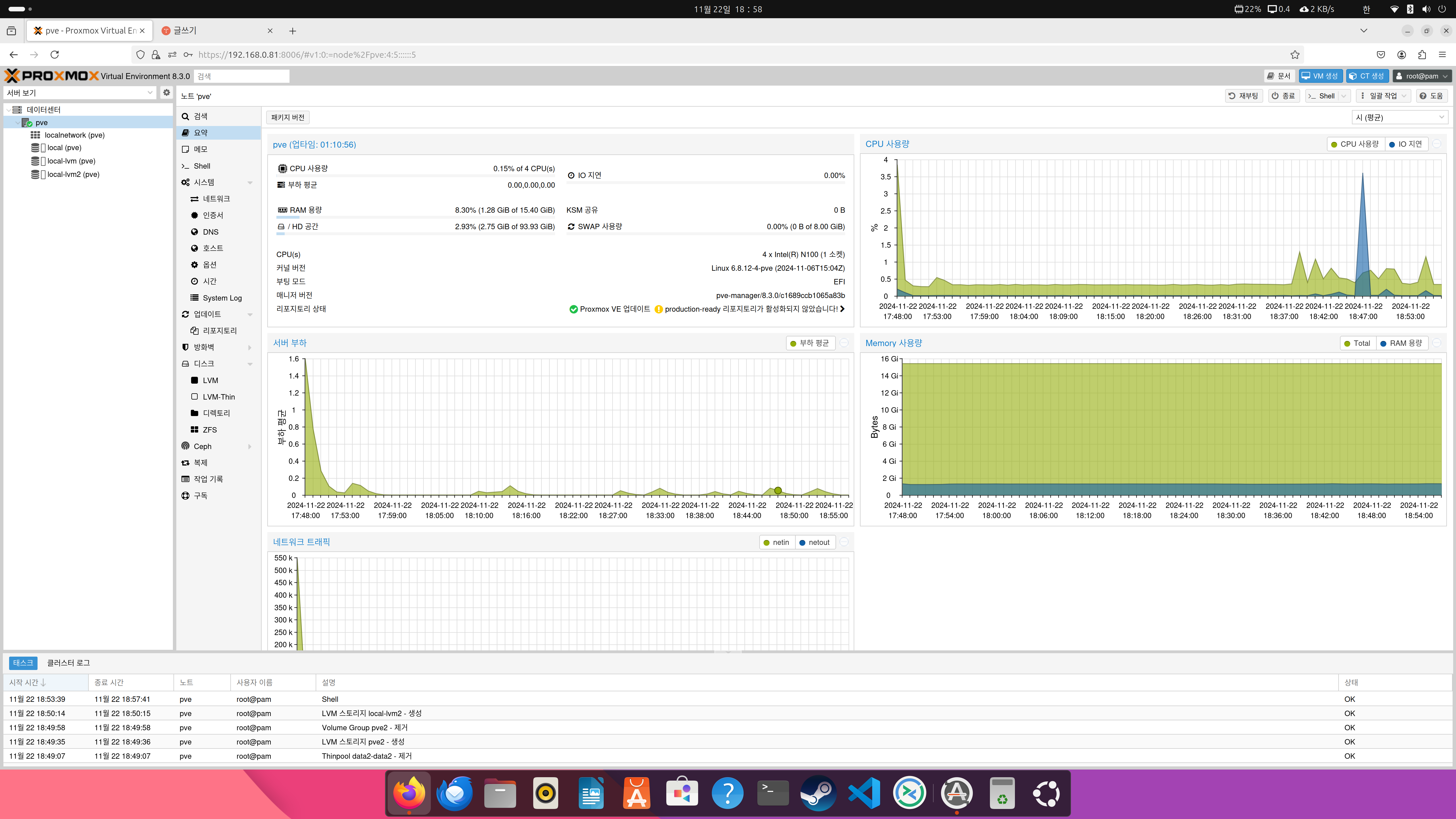Viewport: 1456px width, 819px height.
Task: Select the ZFS disk entry
Action: tap(209, 430)
